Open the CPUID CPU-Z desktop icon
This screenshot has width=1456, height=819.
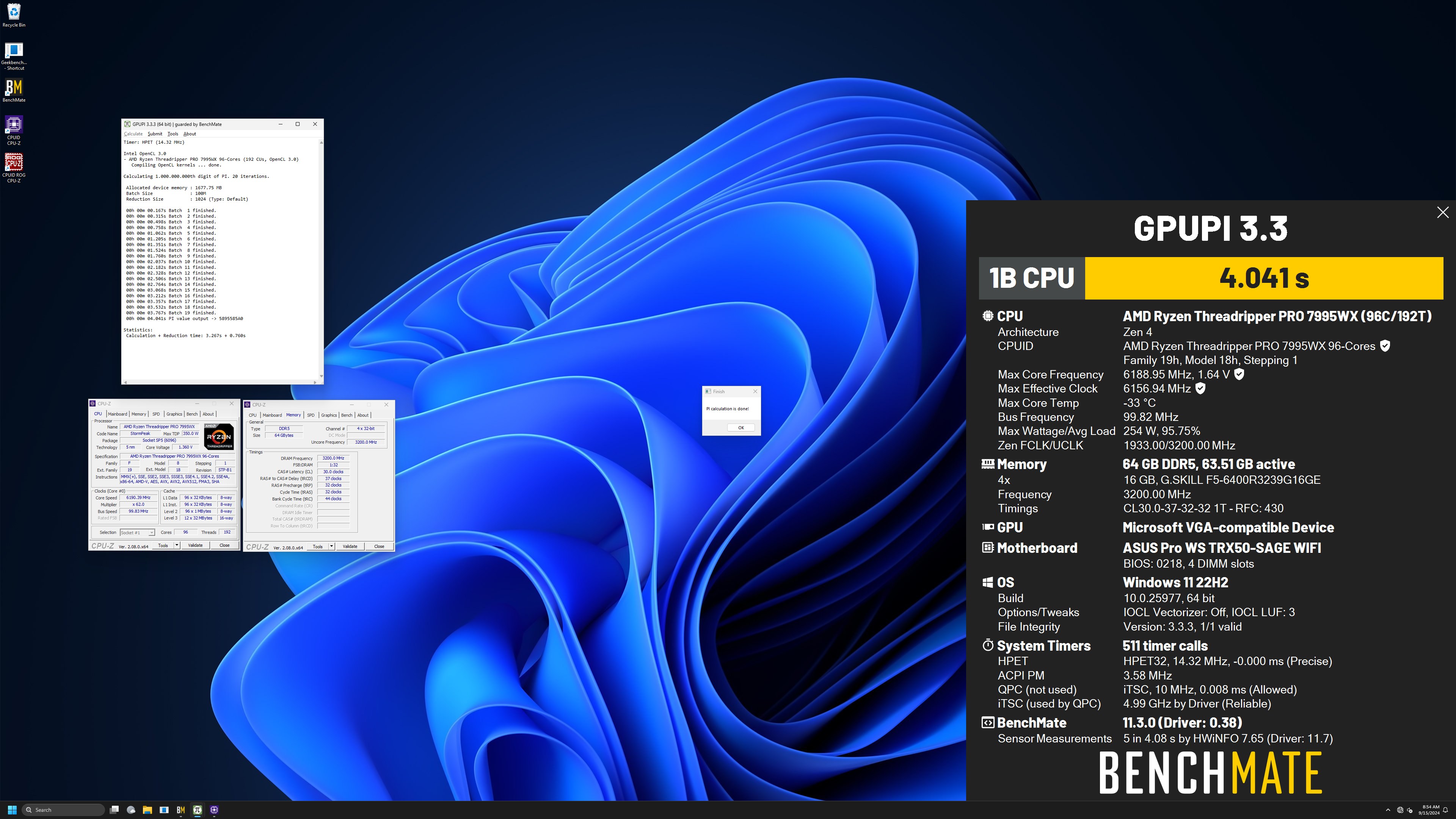click(14, 130)
